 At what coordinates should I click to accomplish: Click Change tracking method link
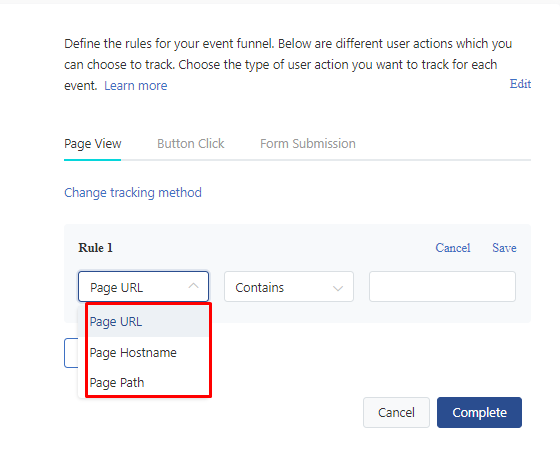coord(133,193)
